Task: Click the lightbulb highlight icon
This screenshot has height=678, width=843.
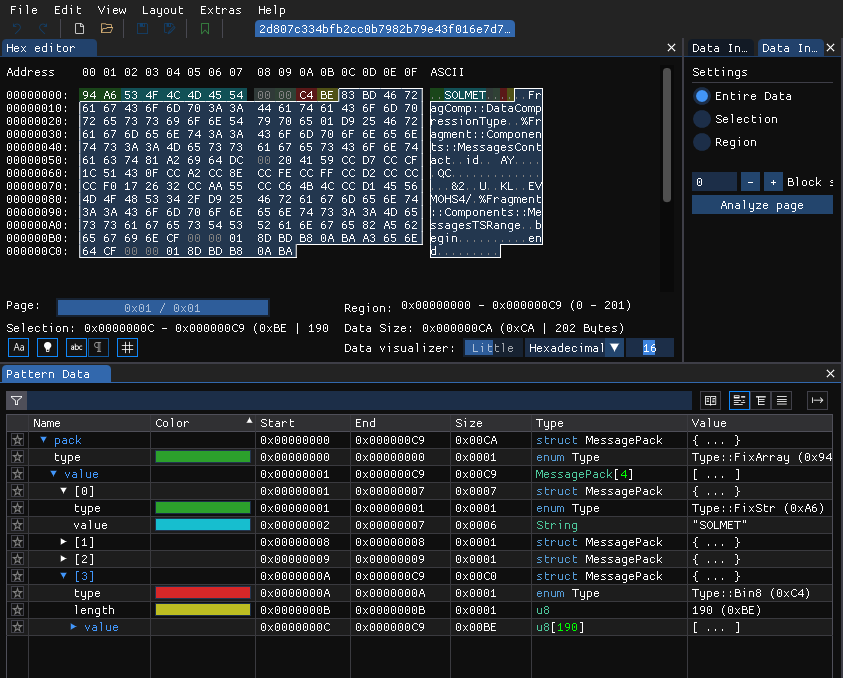Action: pyautogui.click(x=46, y=347)
